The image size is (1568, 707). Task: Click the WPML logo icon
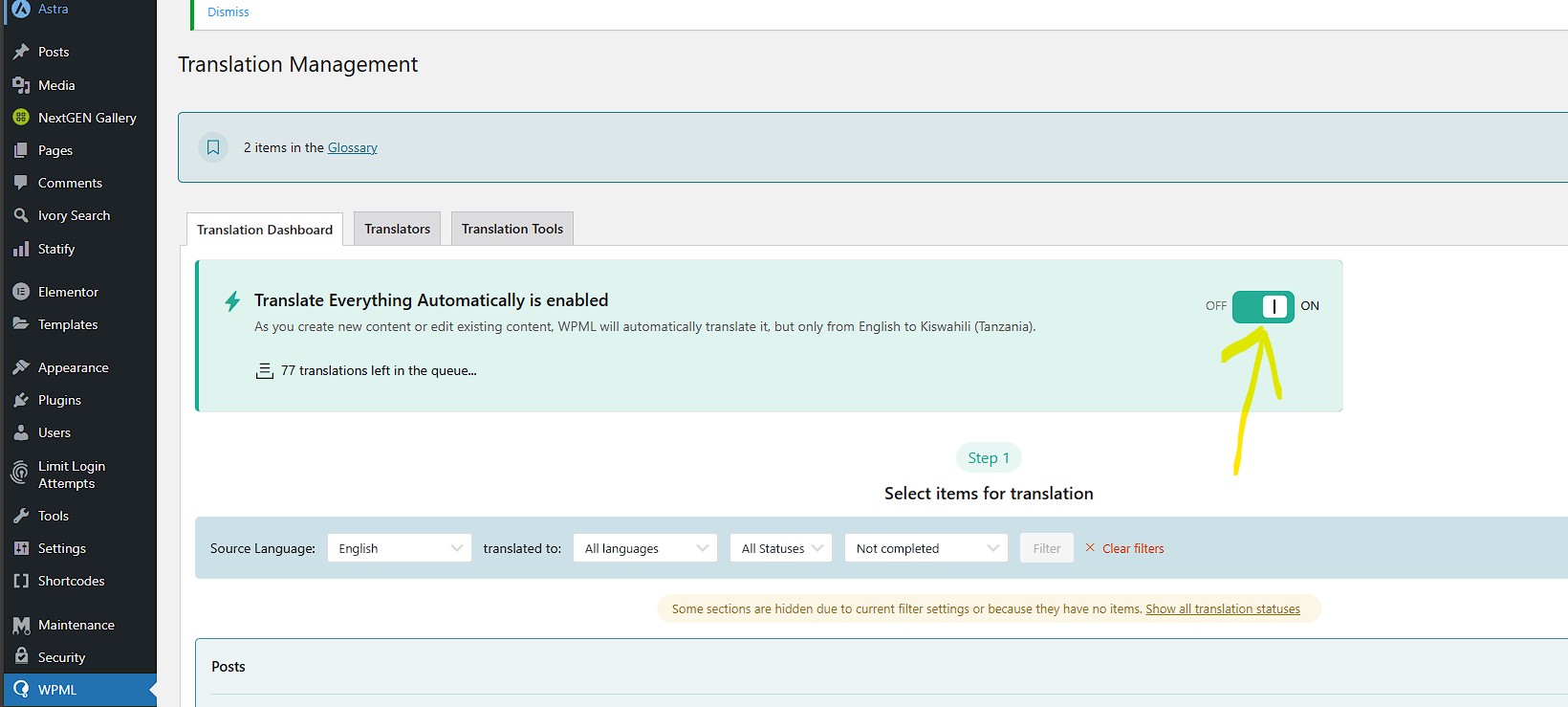[21, 690]
